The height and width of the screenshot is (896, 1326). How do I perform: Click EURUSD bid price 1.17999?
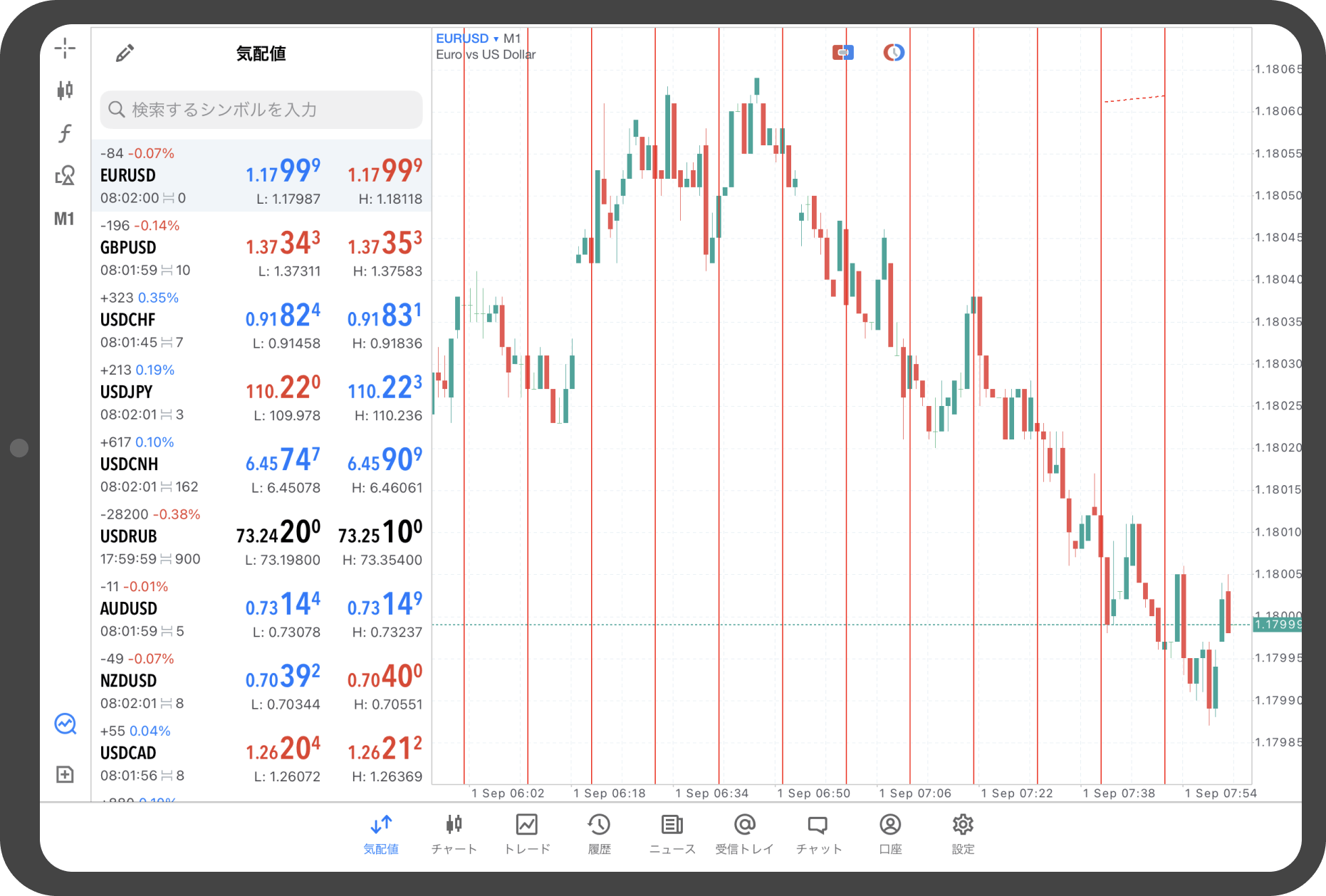pyautogui.click(x=283, y=171)
